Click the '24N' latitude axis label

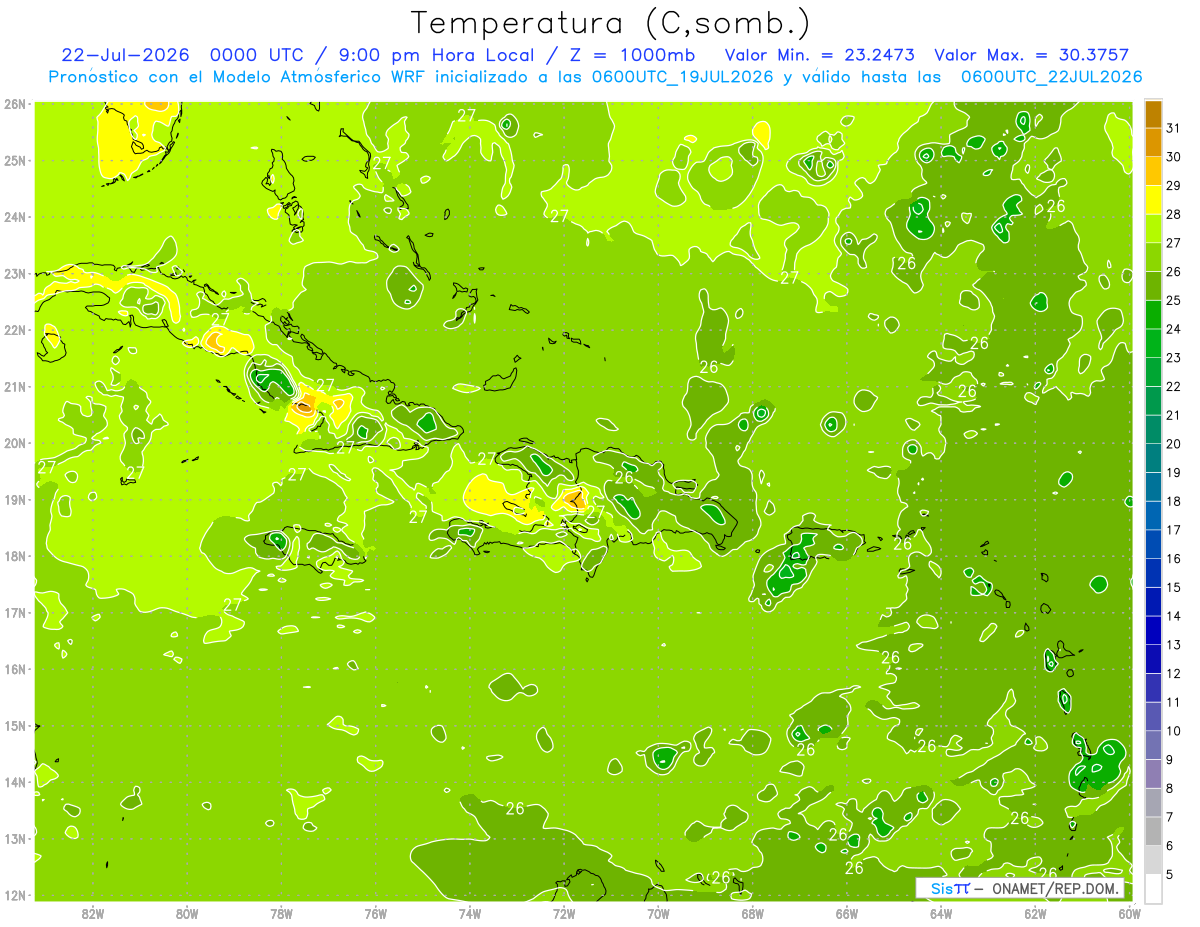(x=15, y=217)
